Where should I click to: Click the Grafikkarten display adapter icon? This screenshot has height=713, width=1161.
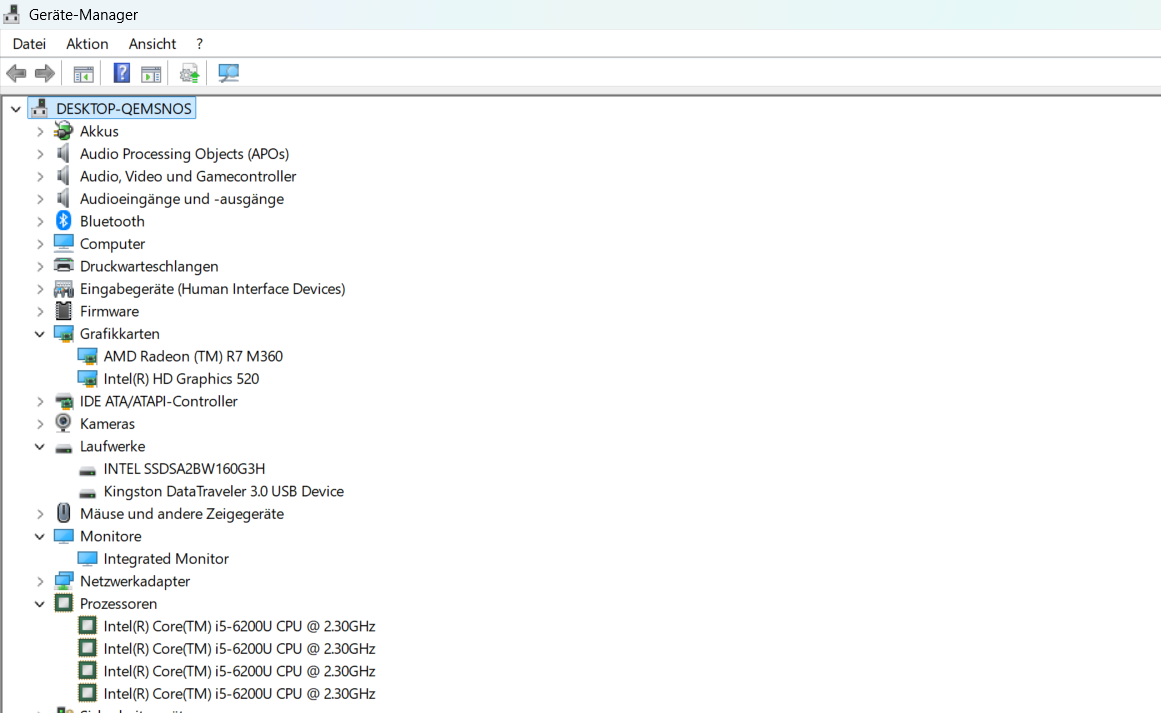(x=64, y=334)
